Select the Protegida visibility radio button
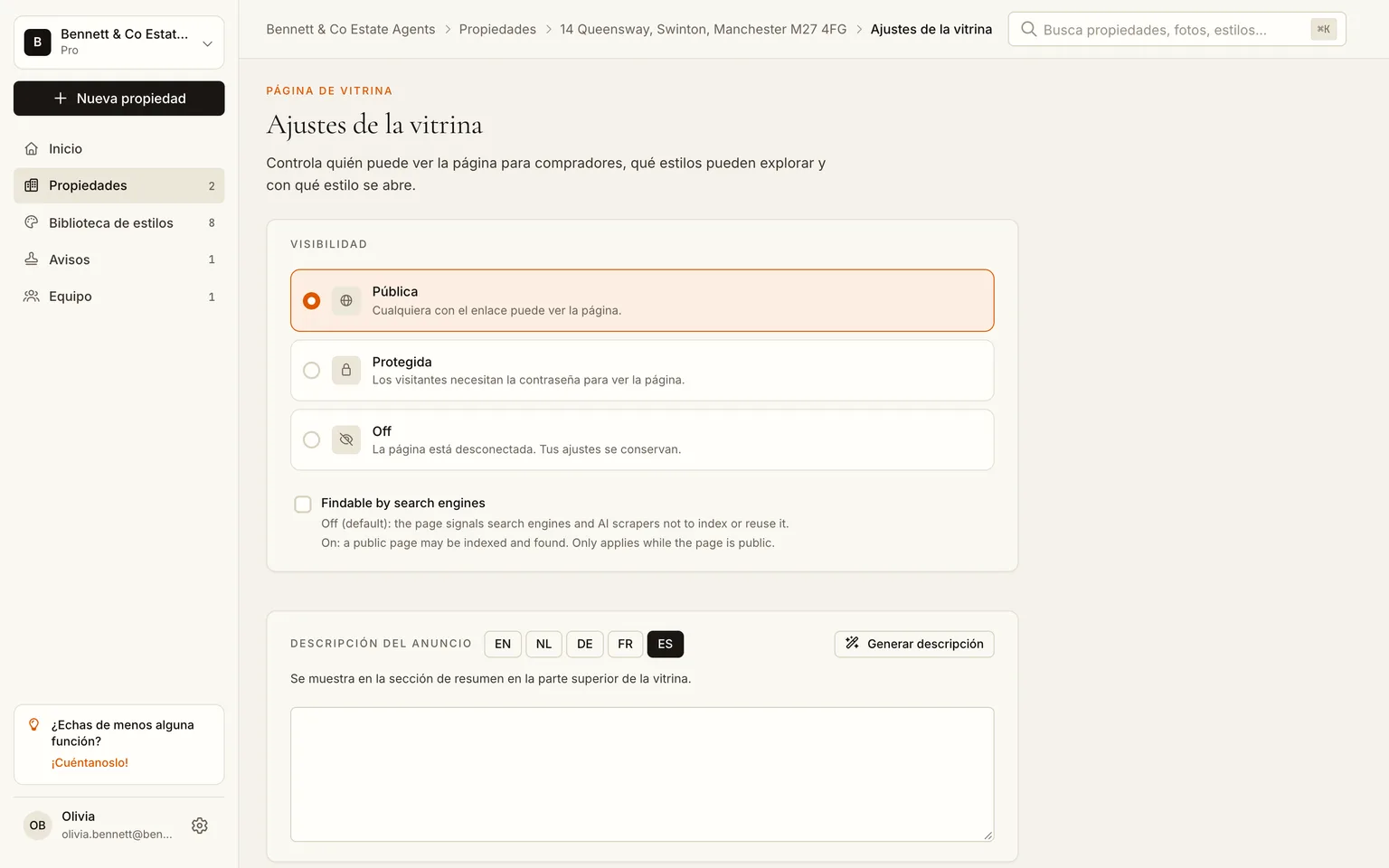 (x=311, y=370)
